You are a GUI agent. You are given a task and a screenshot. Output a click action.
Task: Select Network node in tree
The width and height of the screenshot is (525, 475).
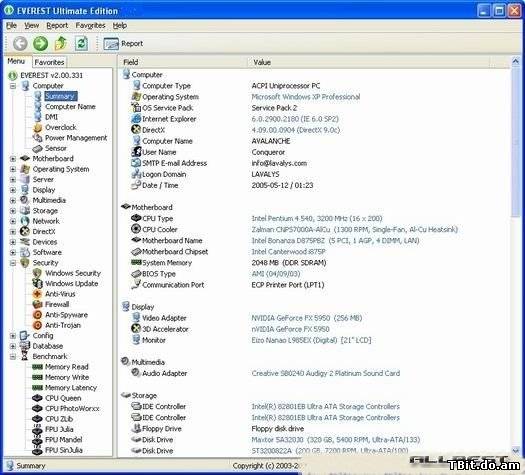click(46, 221)
